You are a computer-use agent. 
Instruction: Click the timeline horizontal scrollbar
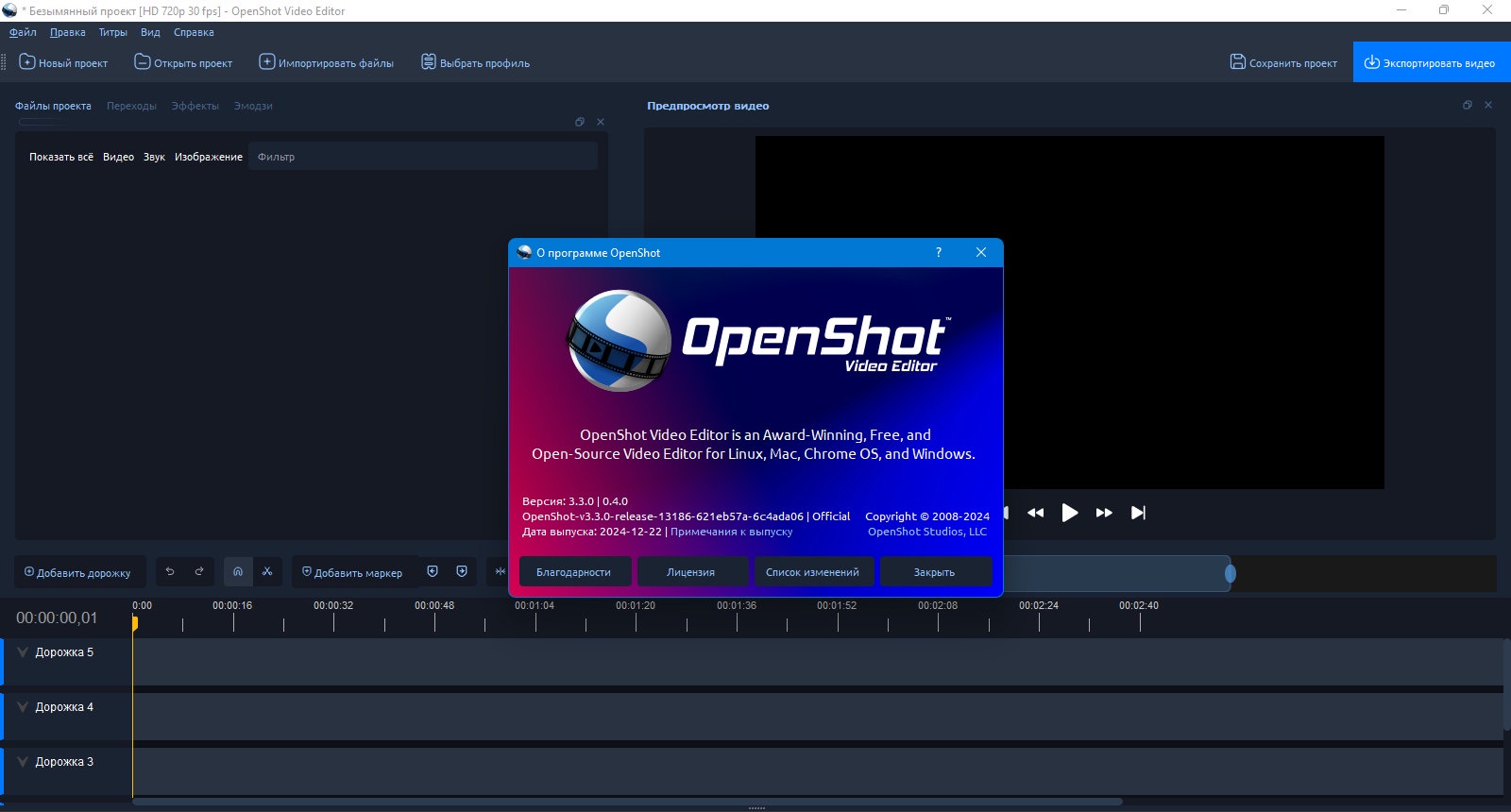click(x=627, y=803)
